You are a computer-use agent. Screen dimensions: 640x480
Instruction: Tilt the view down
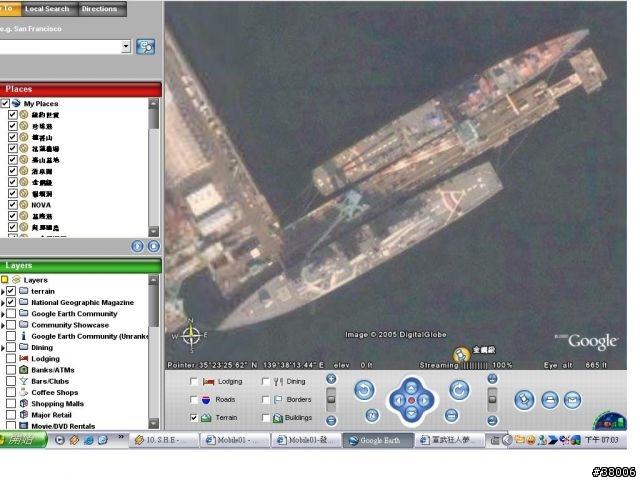pos(493,420)
